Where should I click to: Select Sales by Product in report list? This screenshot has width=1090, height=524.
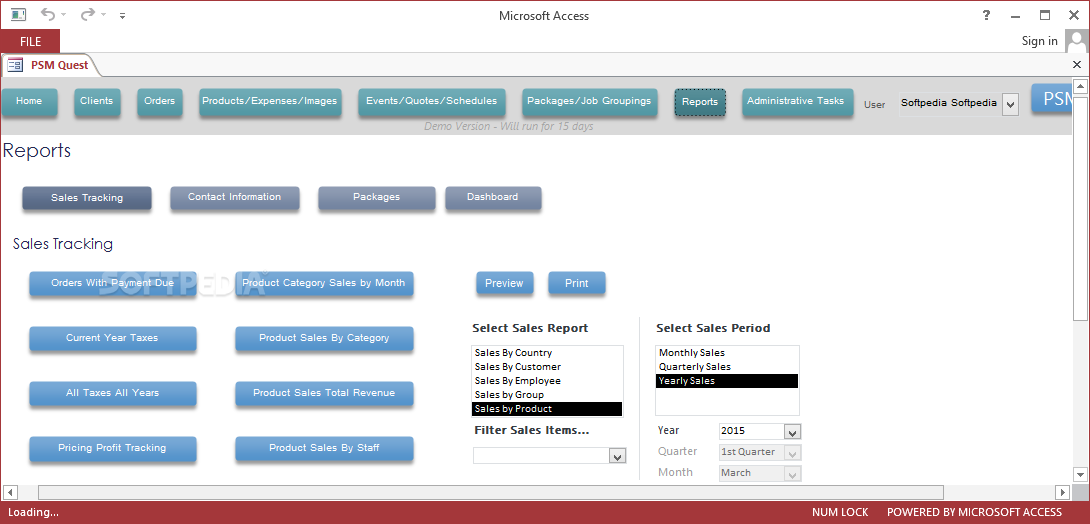pyautogui.click(x=546, y=409)
